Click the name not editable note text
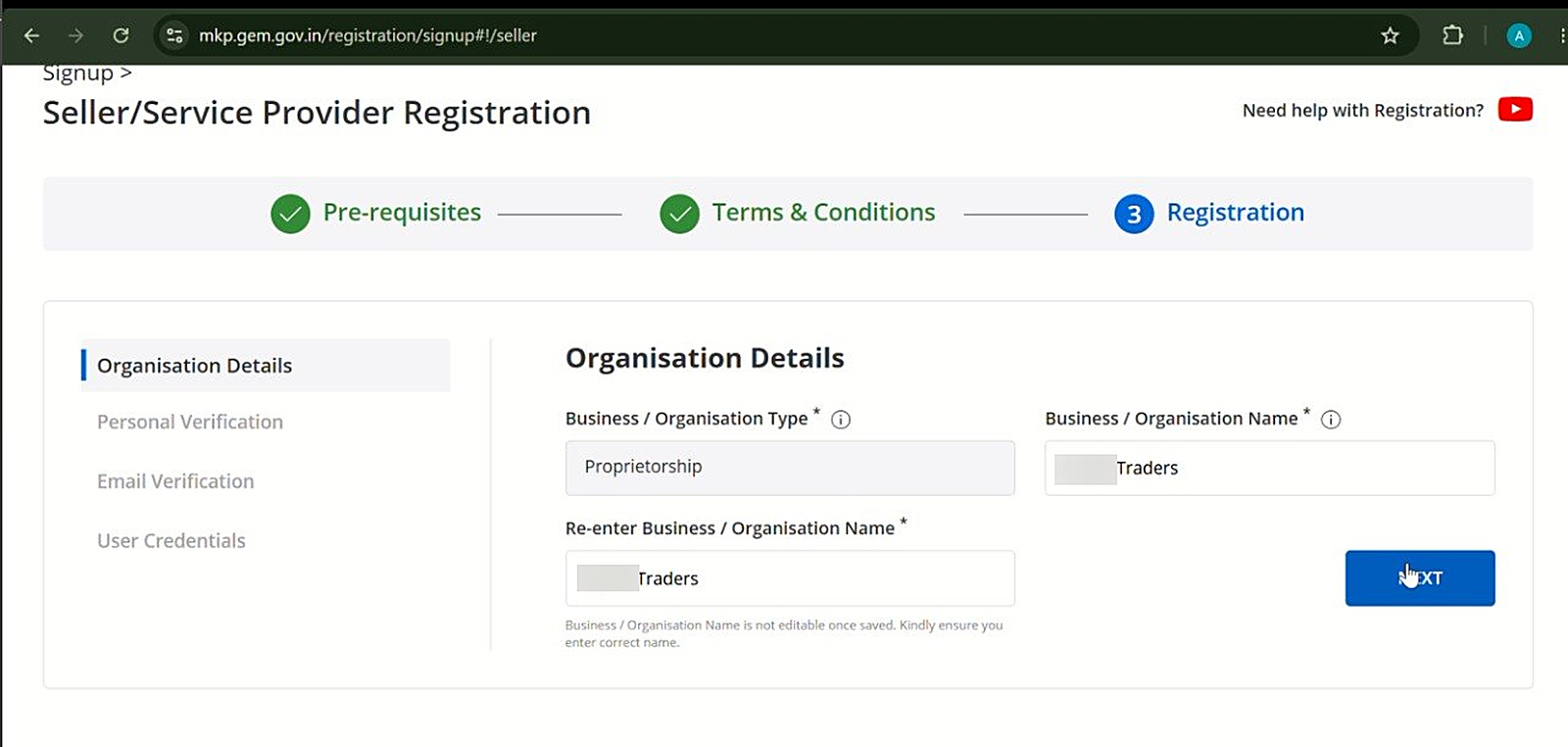Screen dimensions: 1568x747 (x=784, y=634)
